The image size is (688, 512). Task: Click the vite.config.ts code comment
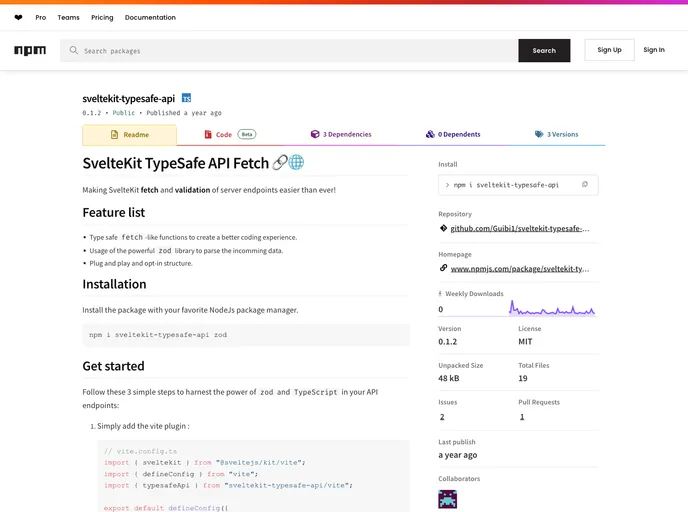[140, 451]
